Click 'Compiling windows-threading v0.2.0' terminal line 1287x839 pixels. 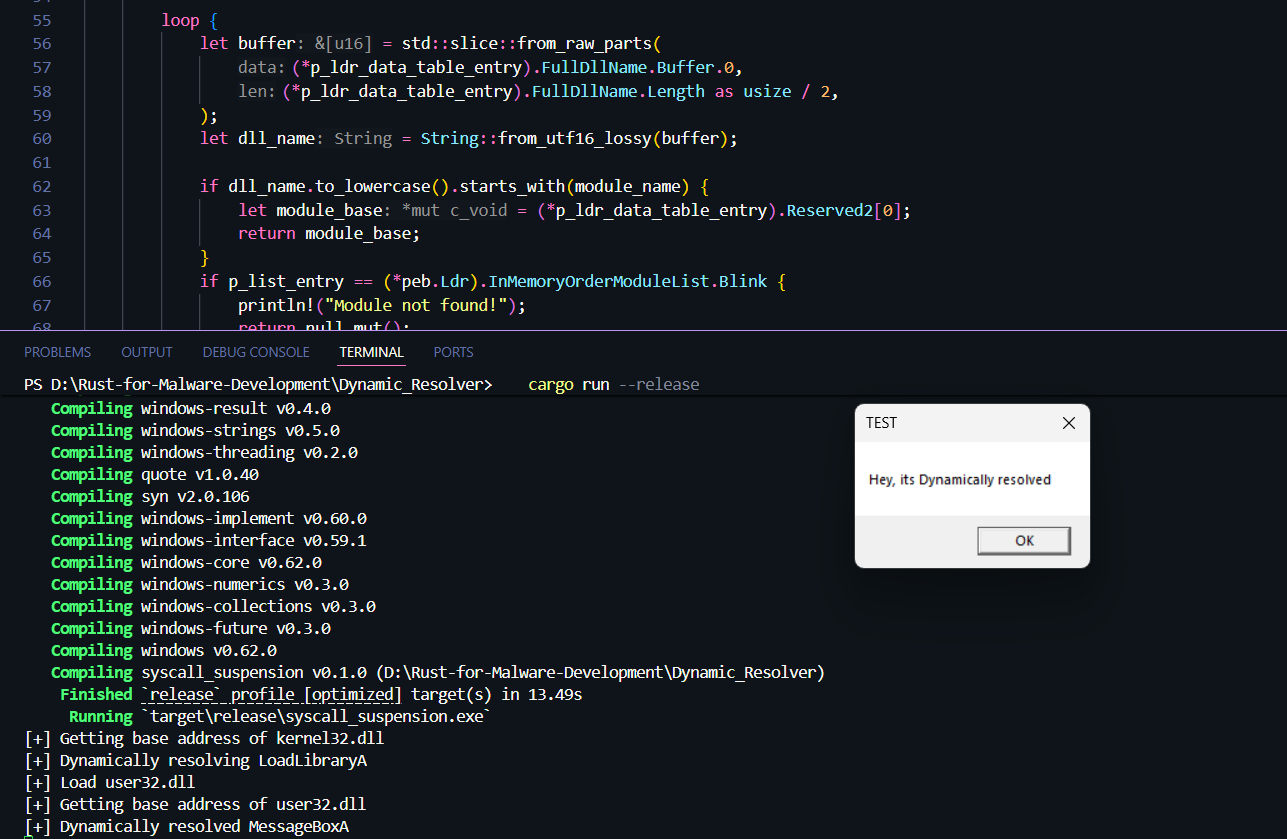(x=204, y=452)
